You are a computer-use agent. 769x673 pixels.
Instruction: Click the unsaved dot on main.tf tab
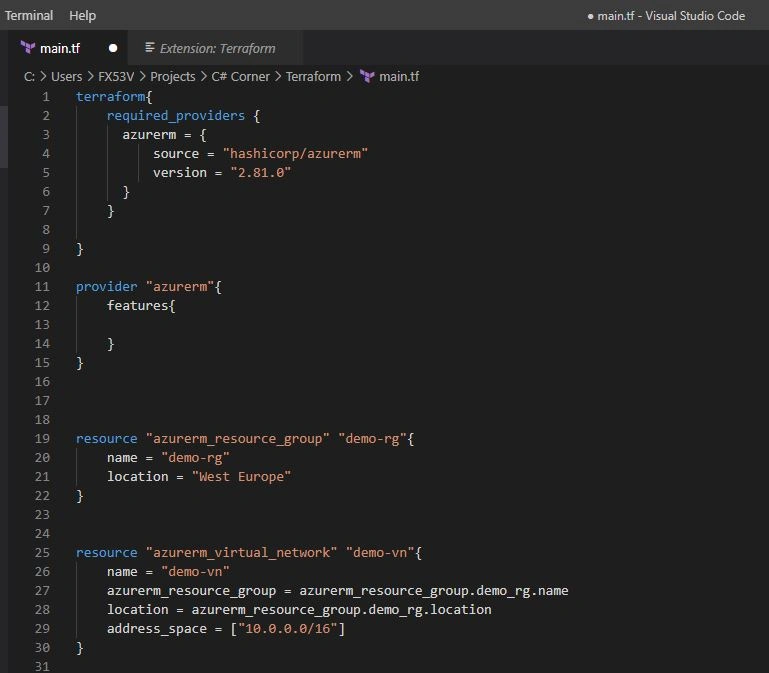(x=113, y=48)
